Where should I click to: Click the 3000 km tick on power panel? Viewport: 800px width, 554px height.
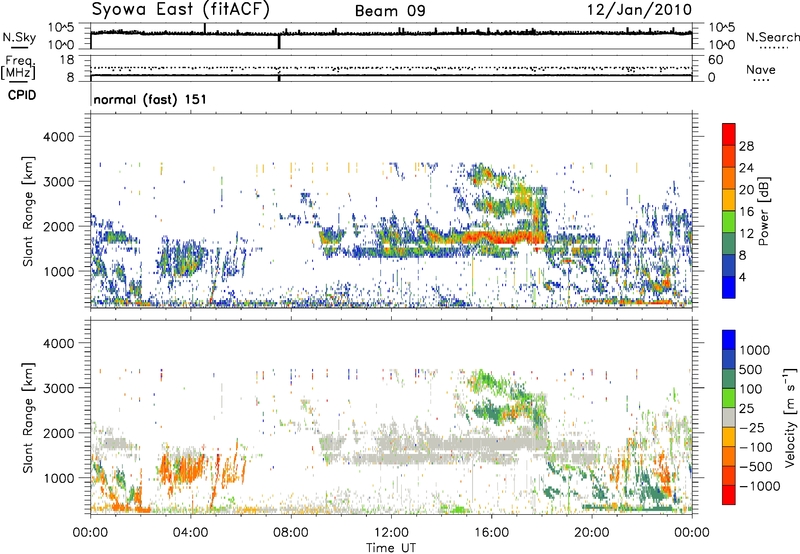coord(58,182)
